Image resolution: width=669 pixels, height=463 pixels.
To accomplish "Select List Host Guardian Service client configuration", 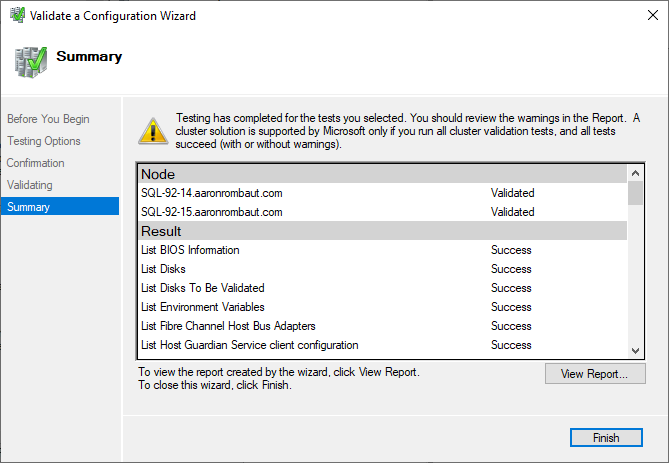I will coord(249,345).
